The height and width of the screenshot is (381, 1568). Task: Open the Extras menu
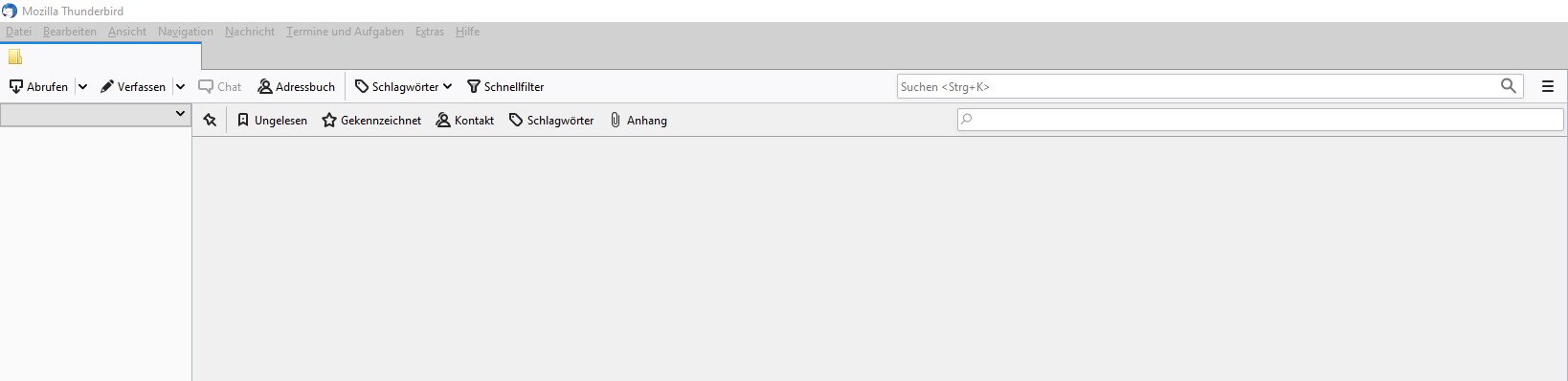point(430,32)
